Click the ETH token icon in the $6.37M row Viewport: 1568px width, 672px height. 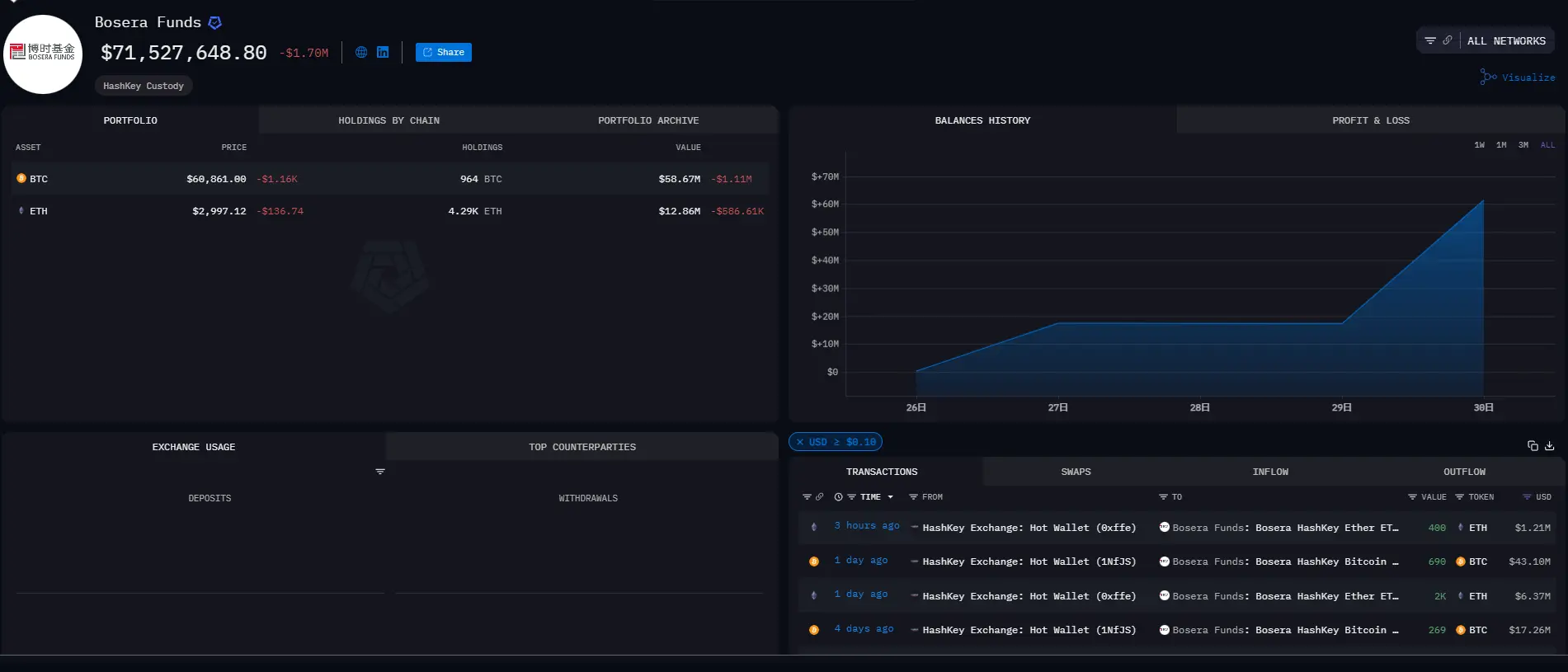(x=1461, y=596)
